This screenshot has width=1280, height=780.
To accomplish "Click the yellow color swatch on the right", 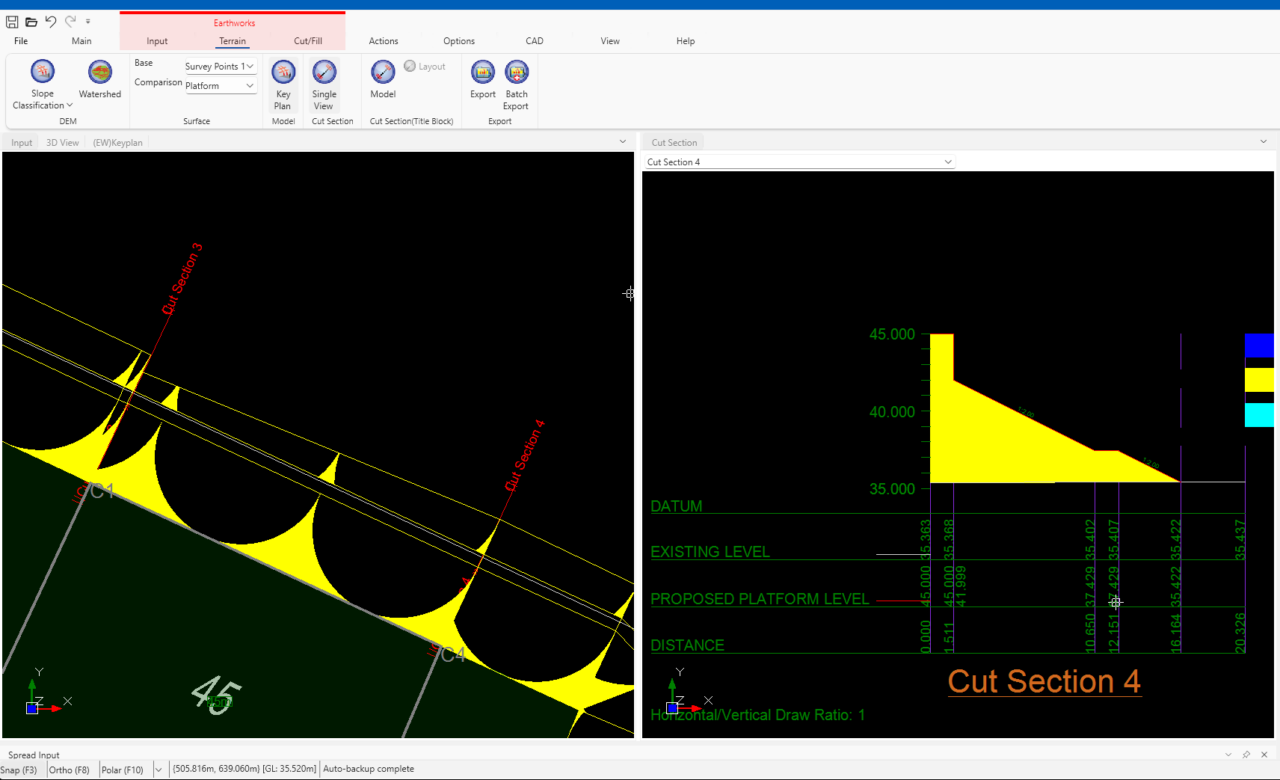I will 1259,380.
